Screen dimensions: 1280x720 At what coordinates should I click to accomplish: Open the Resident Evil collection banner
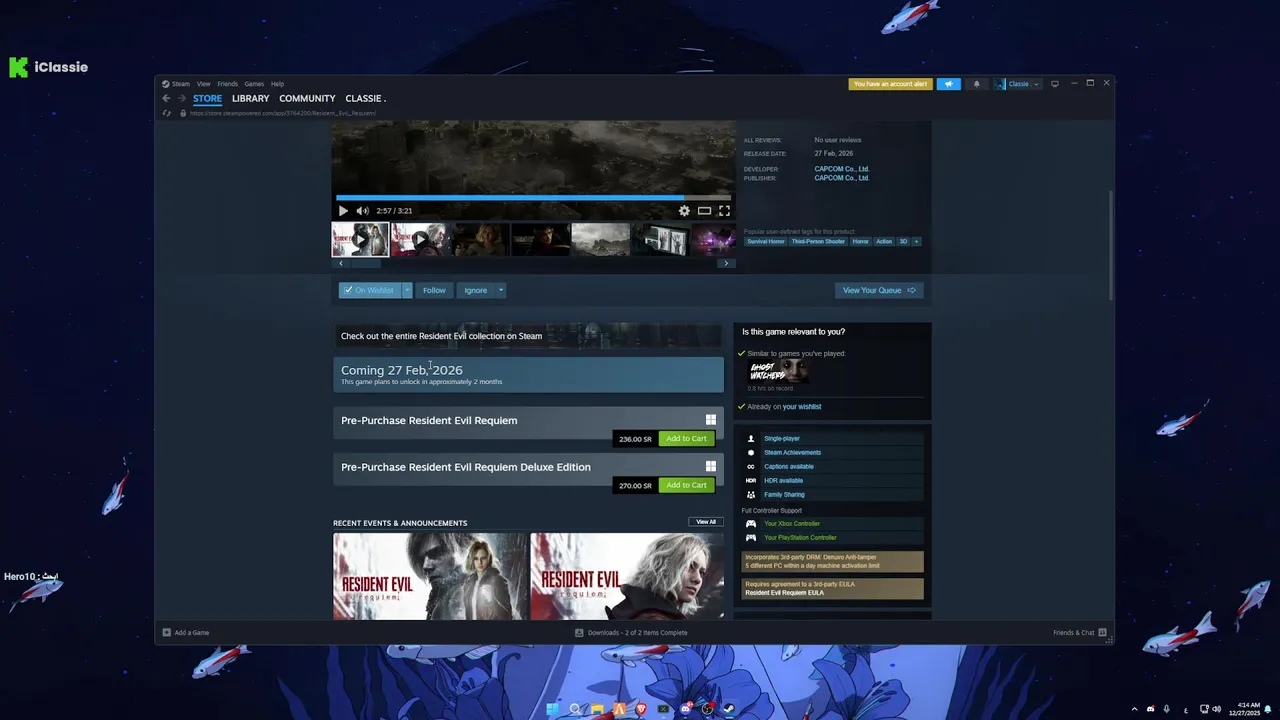pos(528,336)
